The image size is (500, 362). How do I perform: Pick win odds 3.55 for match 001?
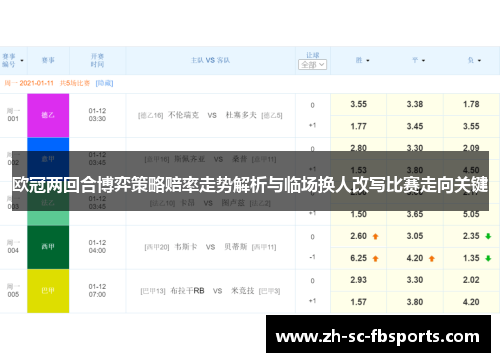358,104
